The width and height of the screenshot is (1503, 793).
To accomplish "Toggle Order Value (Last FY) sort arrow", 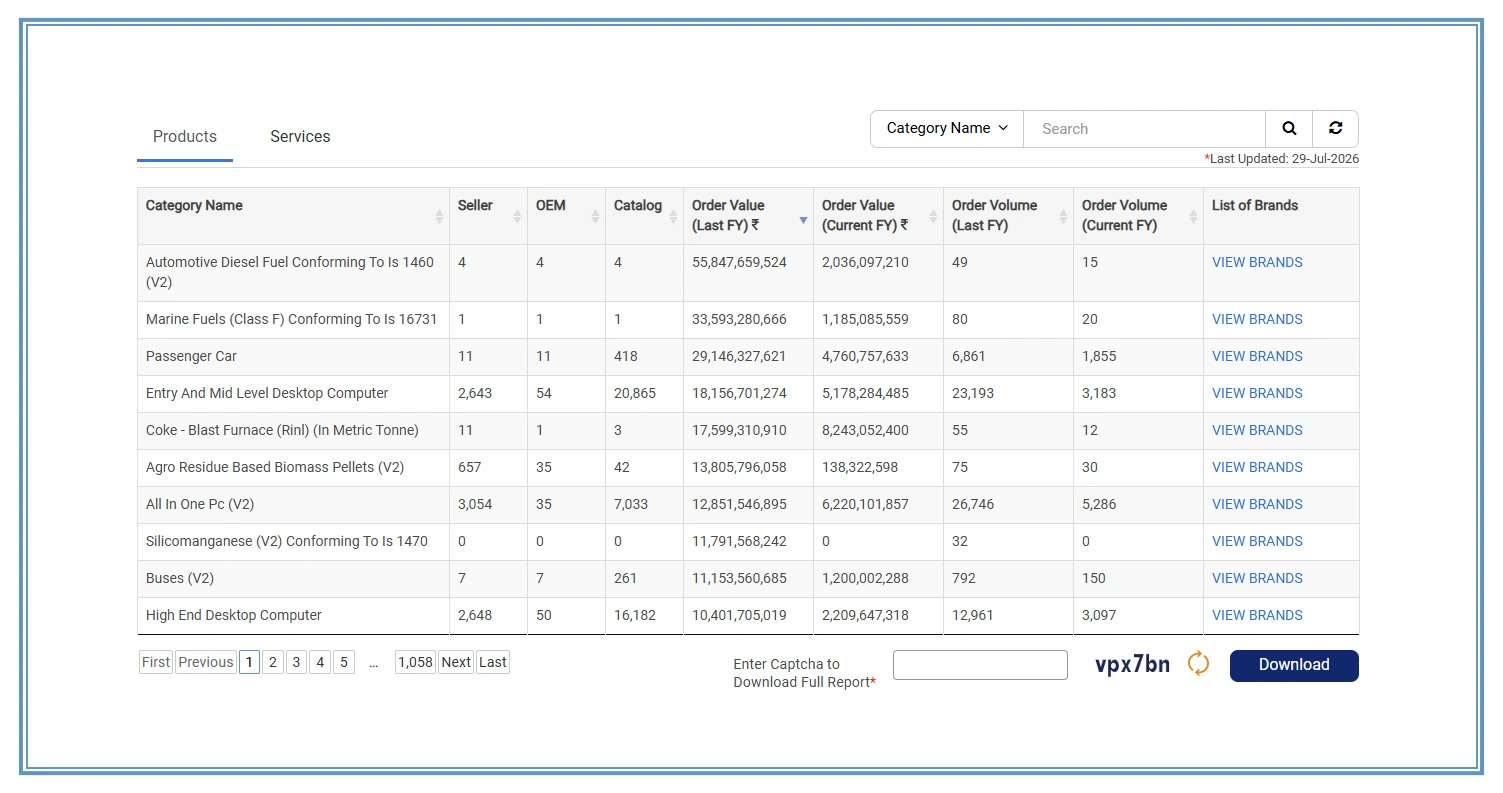I will [803, 219].
